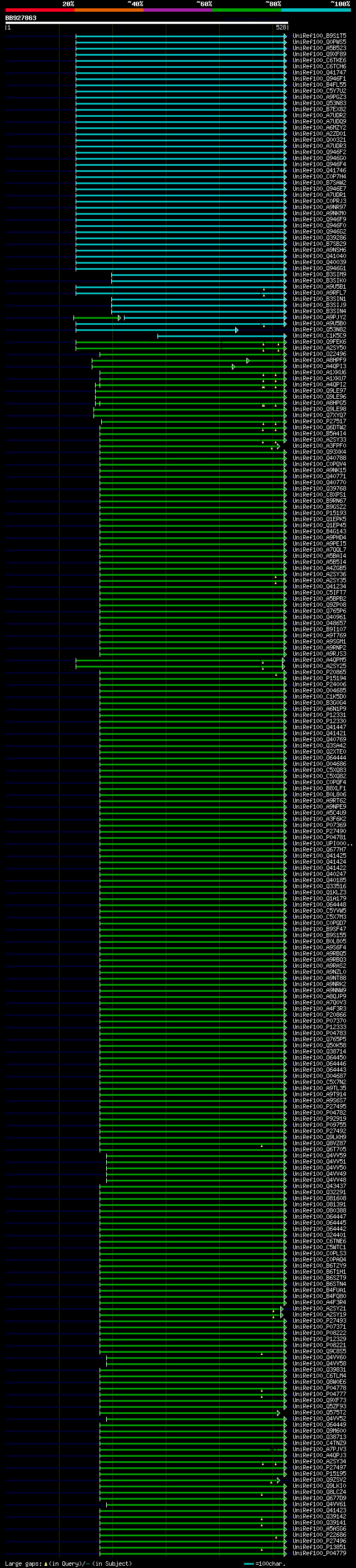Click the purple ~60% identity legend segment

pyautogui.click(x=179, y=10)
